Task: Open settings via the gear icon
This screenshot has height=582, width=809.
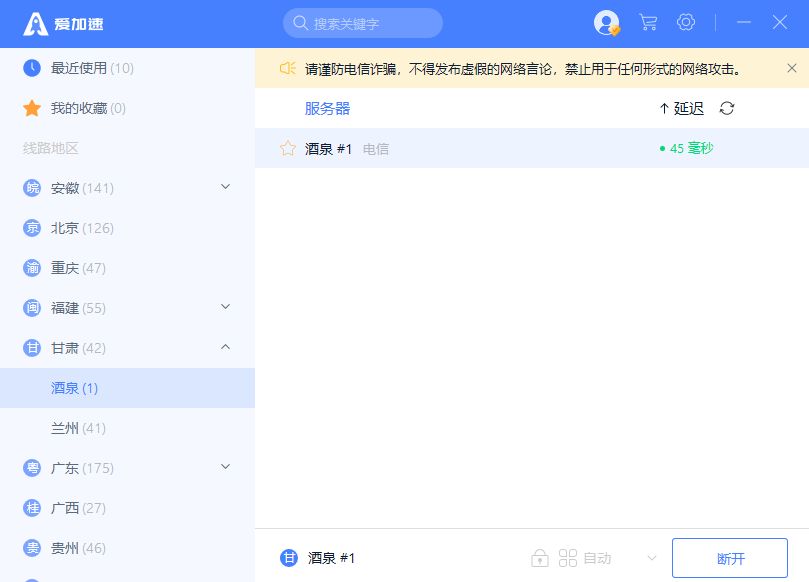Action: tap(686, 22)
